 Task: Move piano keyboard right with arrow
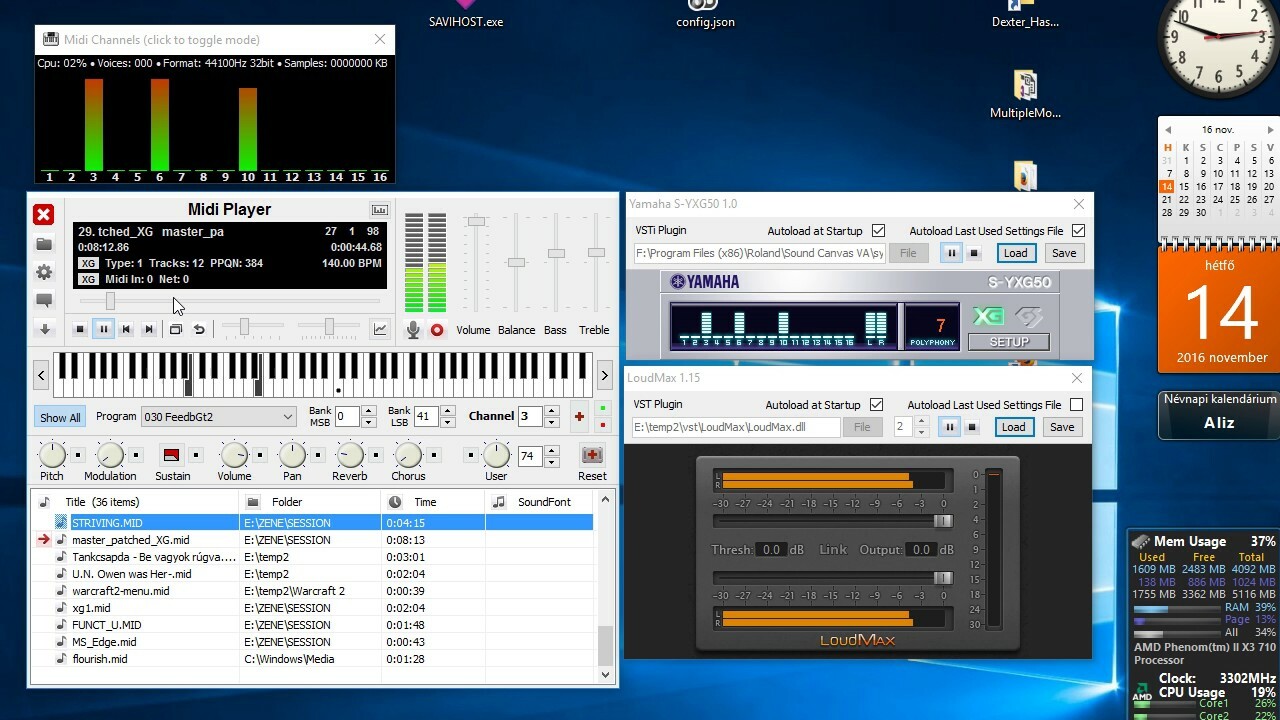click(604, 375)
